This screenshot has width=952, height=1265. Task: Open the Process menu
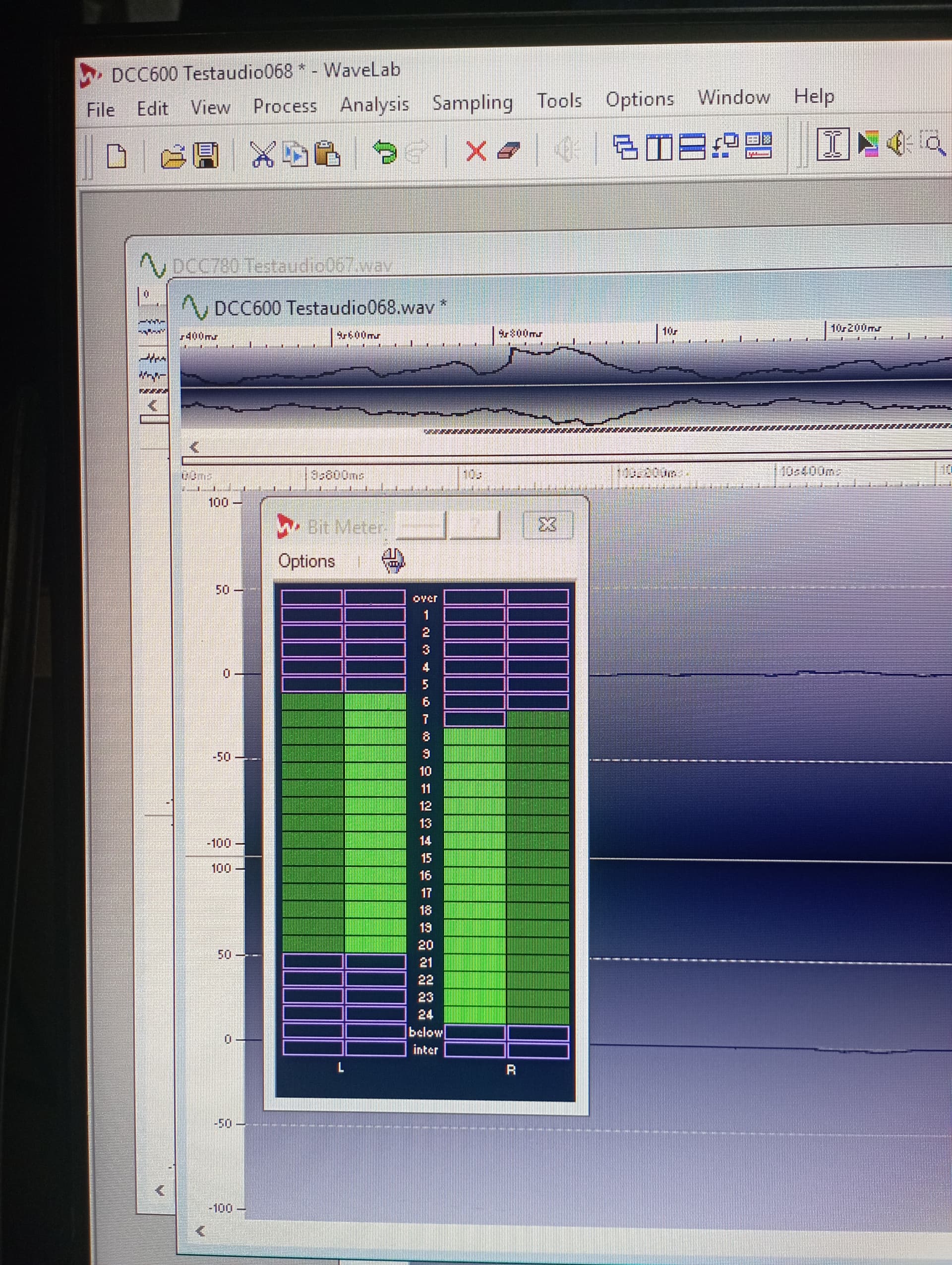[285, 106]
